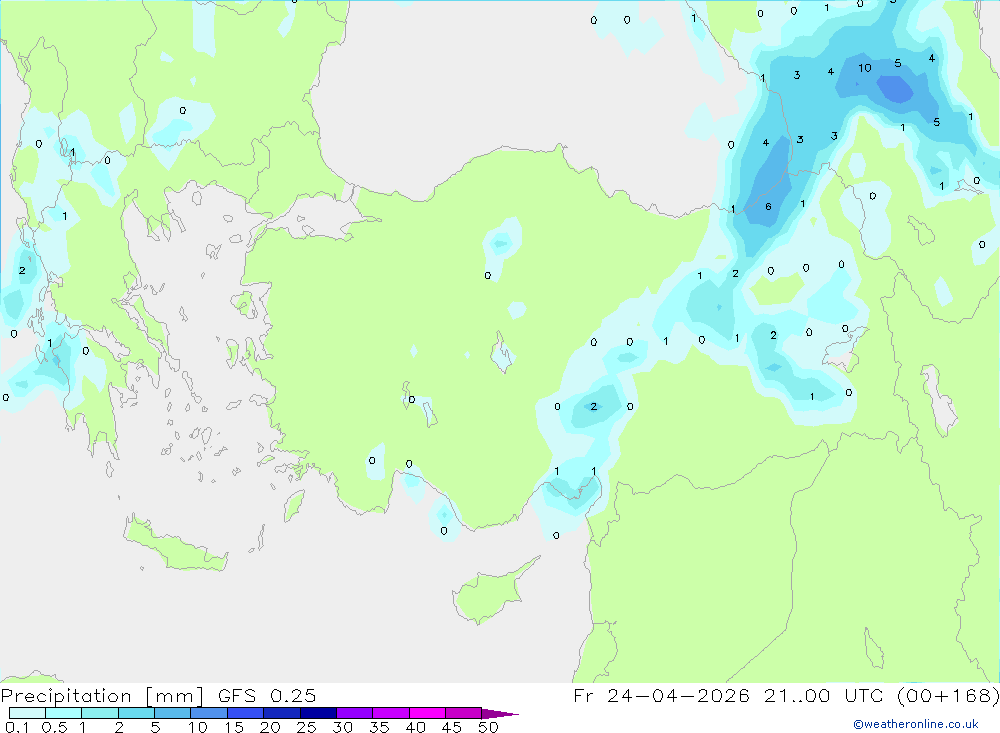
Task: Click the 0.5–1 mm legend swatch
Action: click(64, 713)
